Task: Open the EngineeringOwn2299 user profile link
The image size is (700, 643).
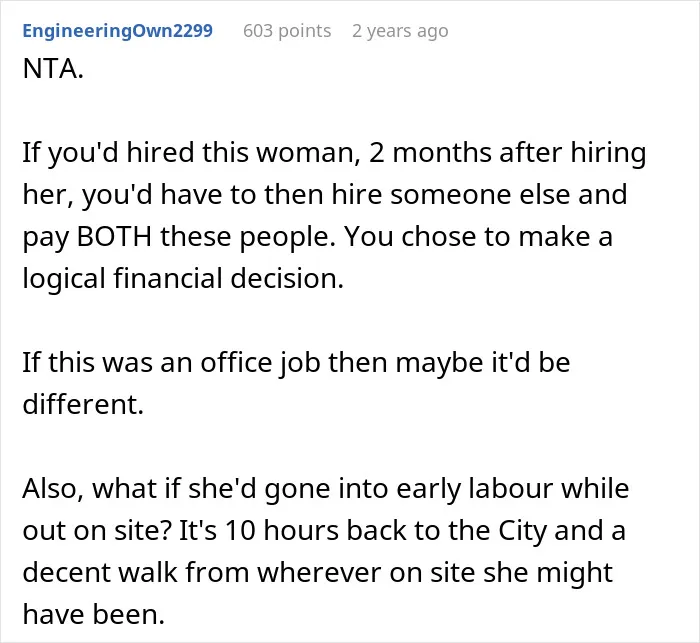Action: click(x=117, y=31)
